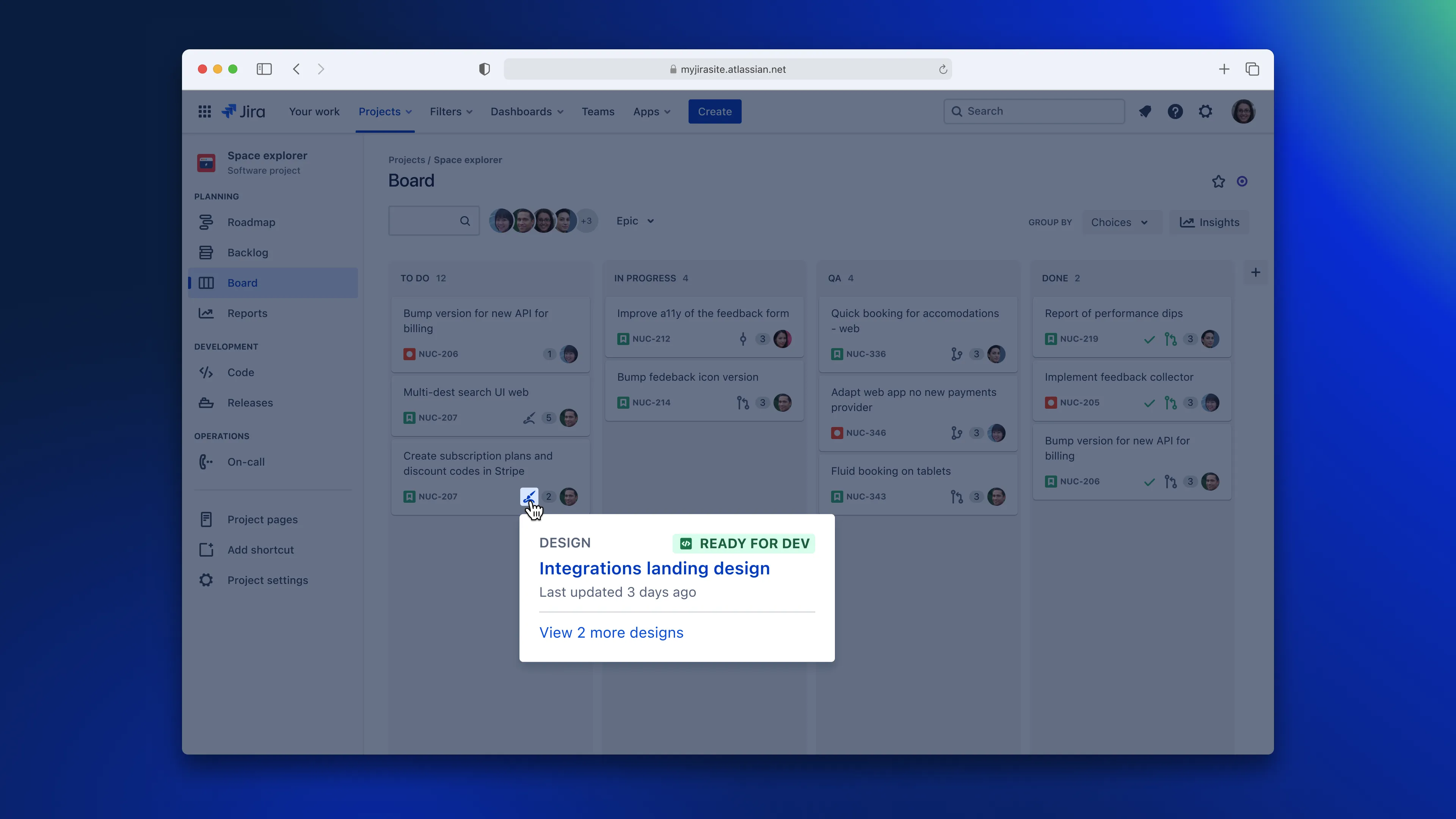
Task: Toggle the board focus target icon
Action: pos(1242,182)
